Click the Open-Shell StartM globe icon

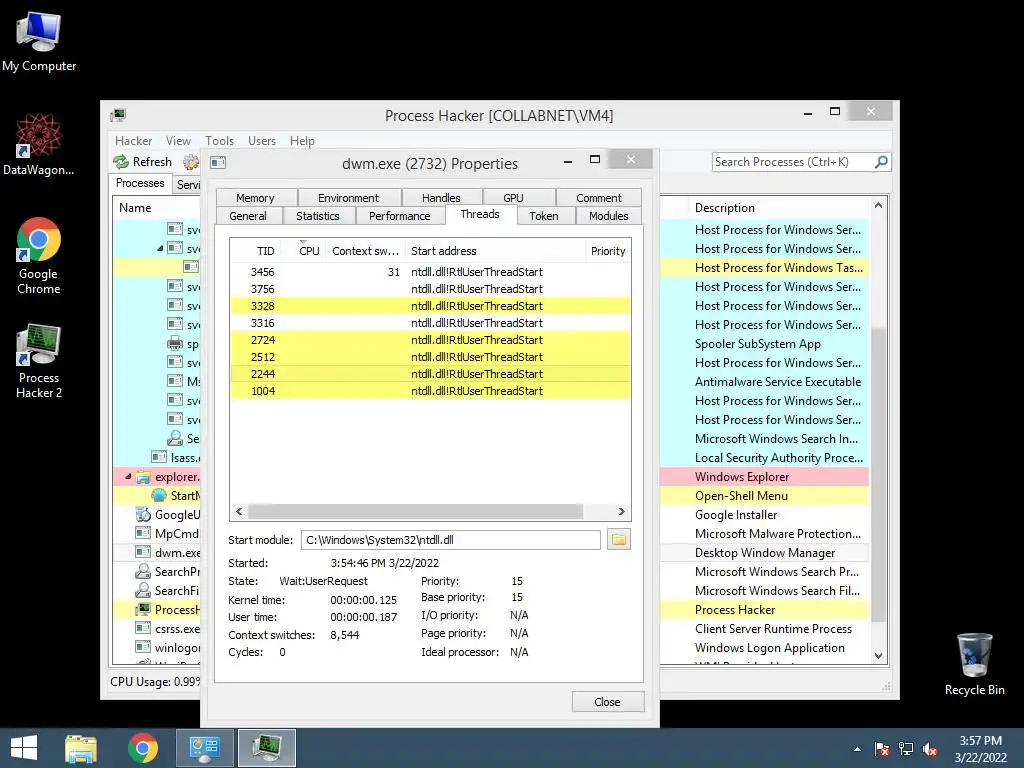[x=159, y=496]
